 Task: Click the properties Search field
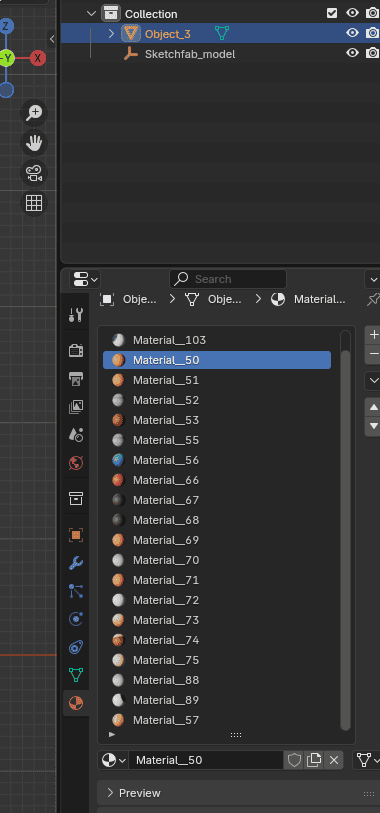pos(228,279)
